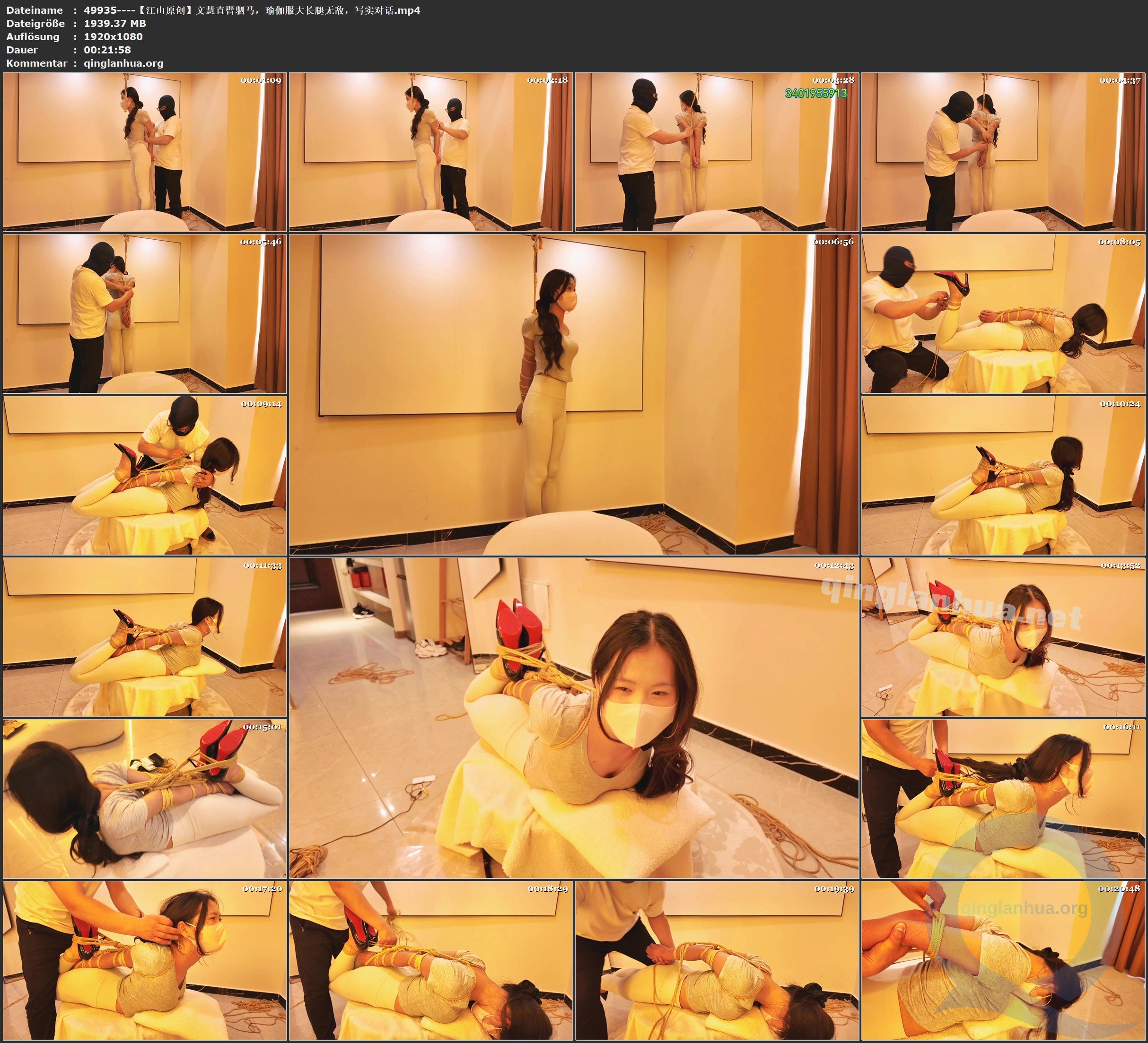Open the frame stamped 00:11:33
1148x1043 pixels.
click(x=145, y=636)
